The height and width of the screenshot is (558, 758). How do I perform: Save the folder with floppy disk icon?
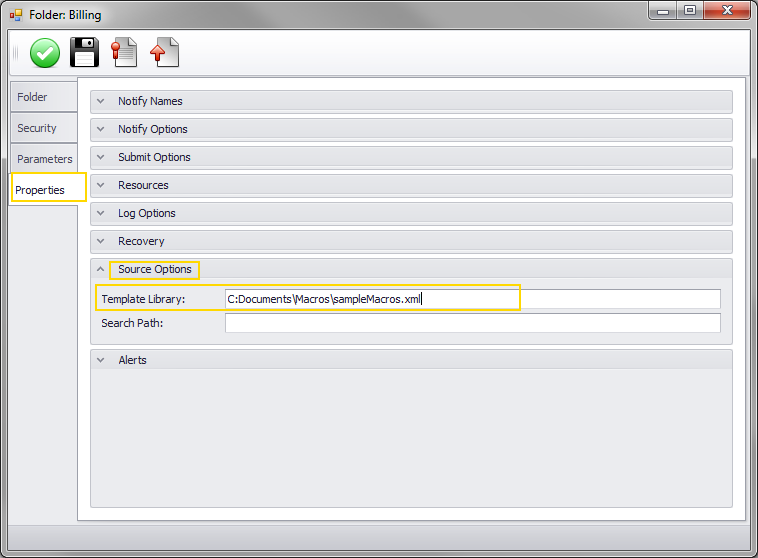point(85,52)
